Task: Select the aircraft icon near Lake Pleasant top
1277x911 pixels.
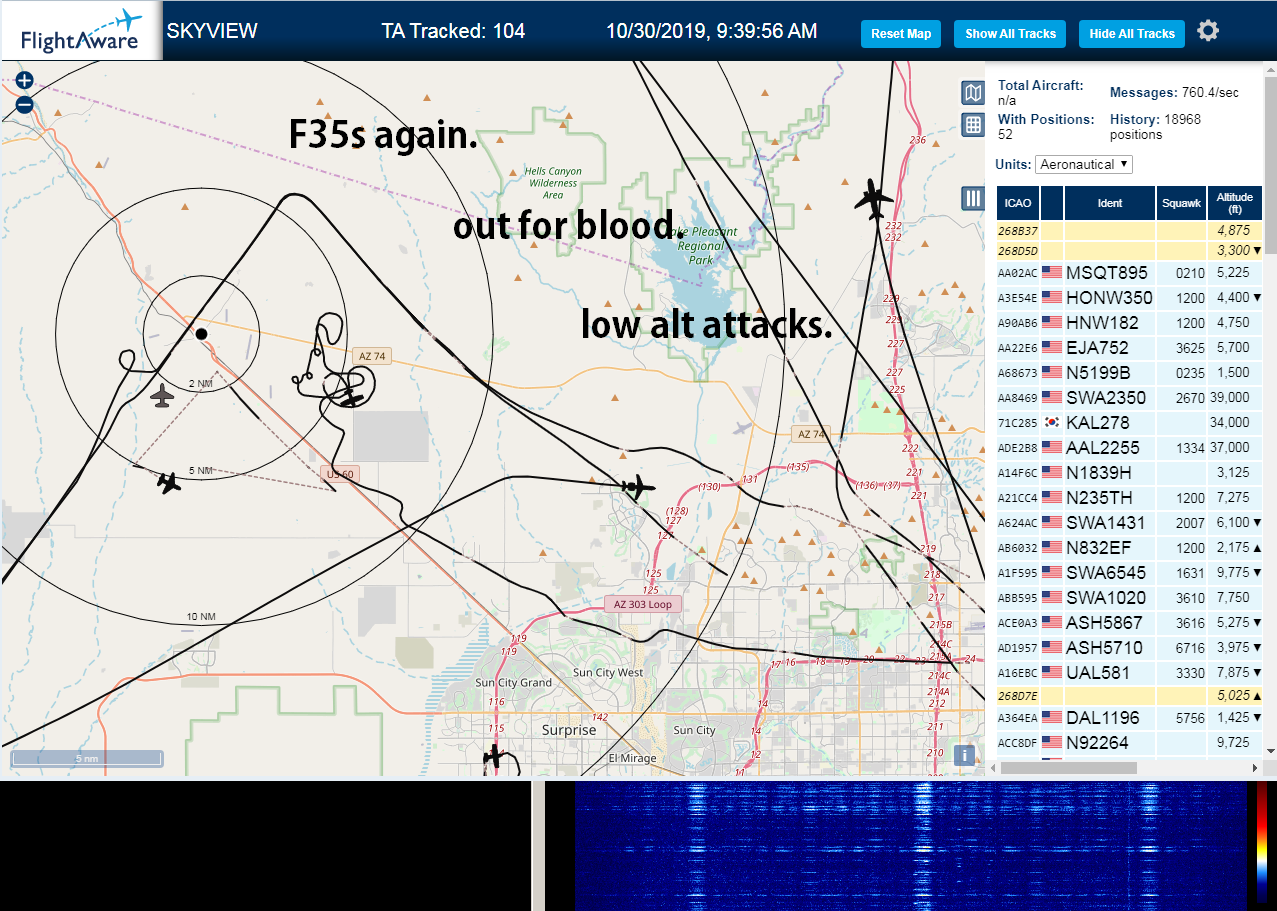Action: [x=874, y=199]
